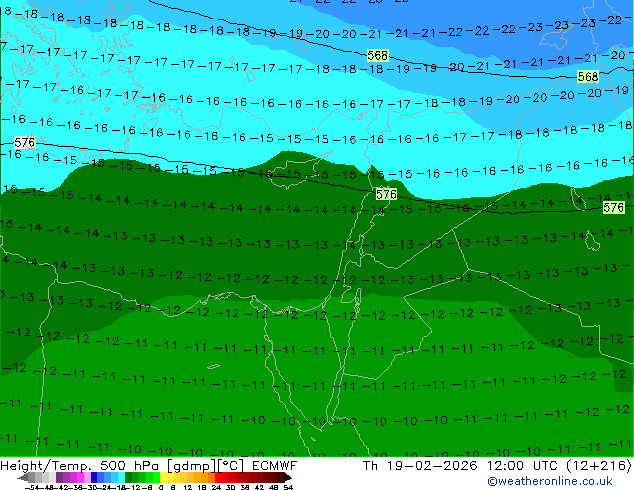Select the 'Height/Temp. 500 hPa' title text

(81, 466)
